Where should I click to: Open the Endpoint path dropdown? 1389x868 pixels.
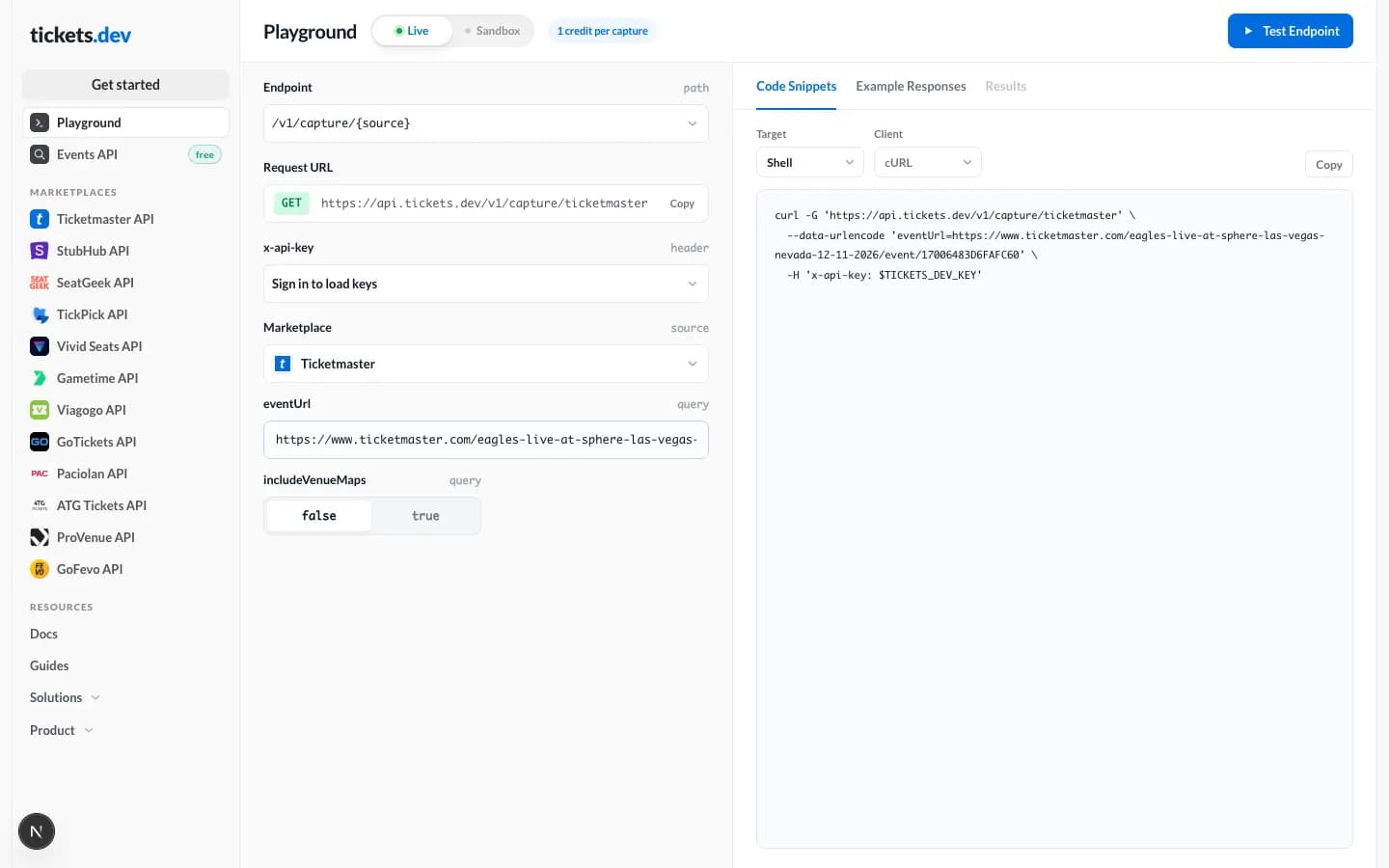click(x=486, y=123)
